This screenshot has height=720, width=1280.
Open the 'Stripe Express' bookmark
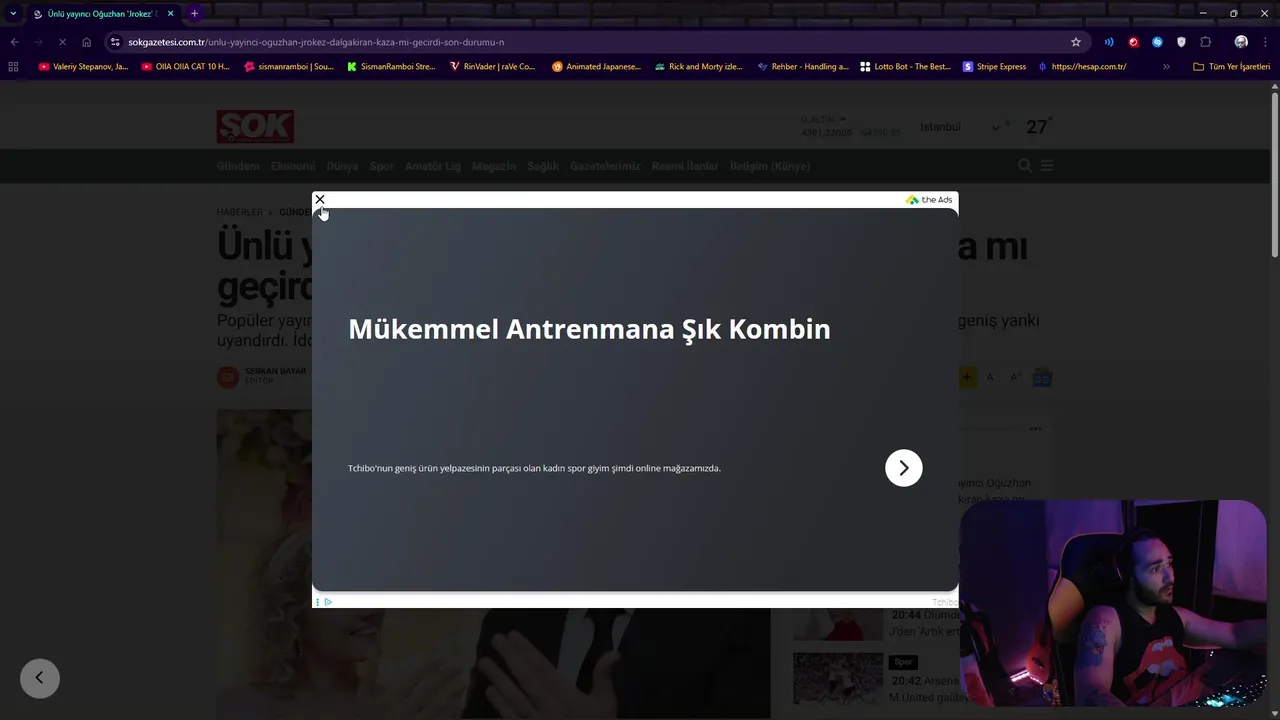click(995, 67)
